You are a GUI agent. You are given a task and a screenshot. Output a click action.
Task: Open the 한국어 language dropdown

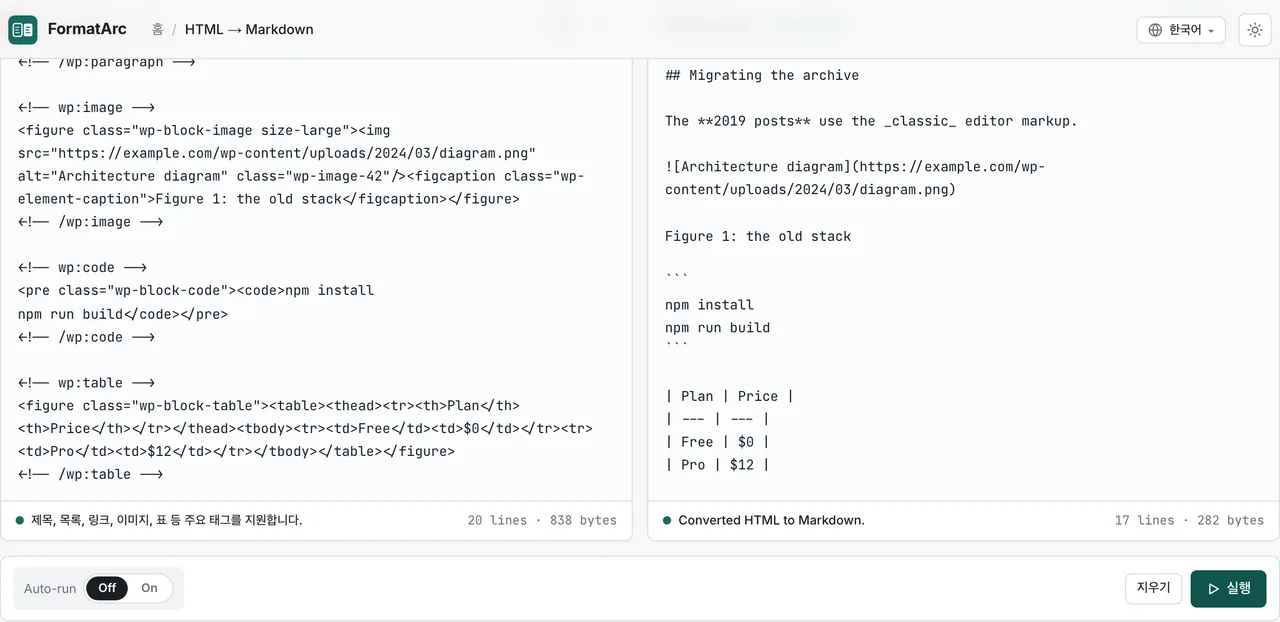[x=1181, y=30]
